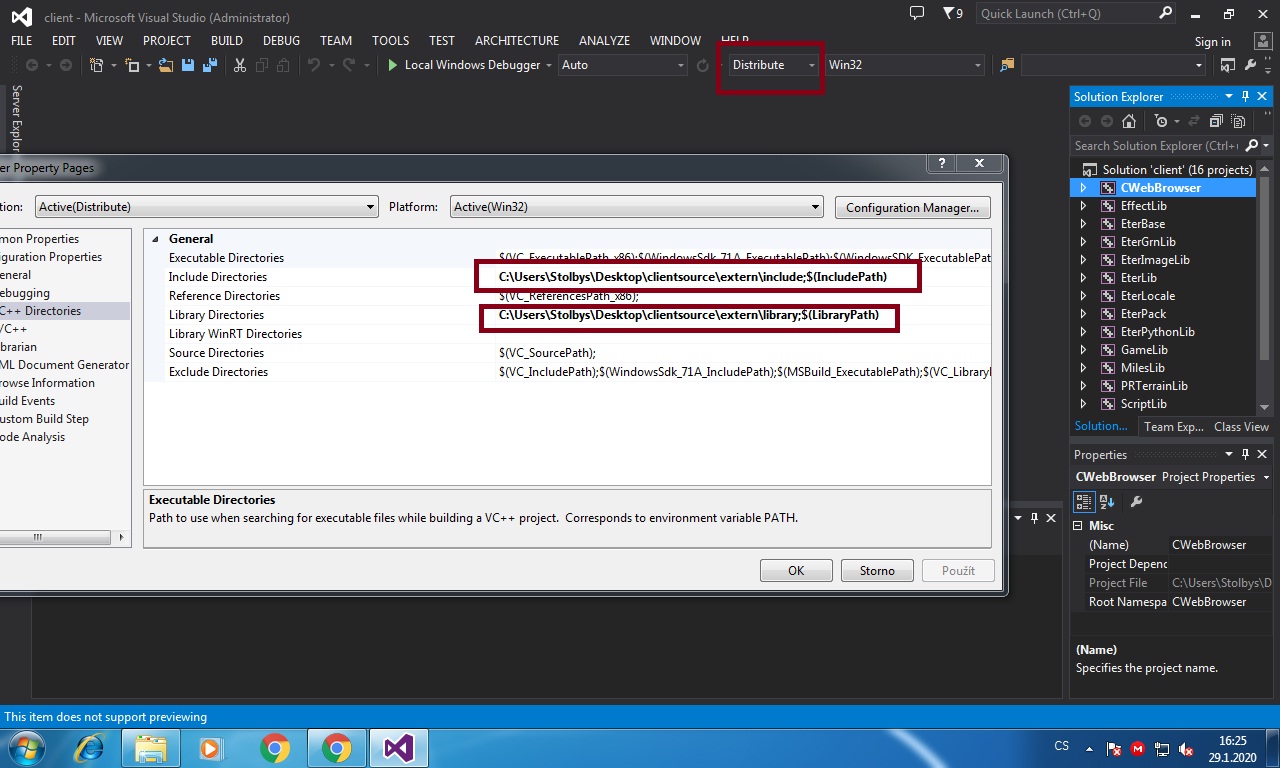Click the dialog help question mark button

(942, 163)
